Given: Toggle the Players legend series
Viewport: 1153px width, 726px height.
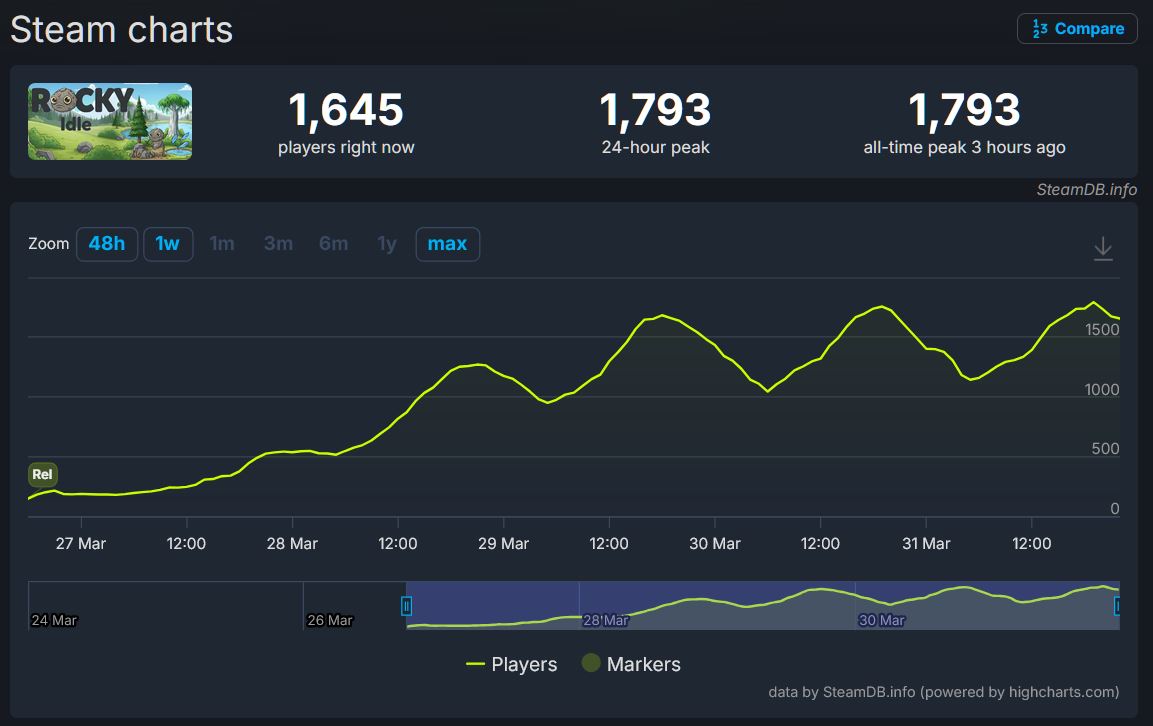Looking at the screenshot, I should 512,664.
